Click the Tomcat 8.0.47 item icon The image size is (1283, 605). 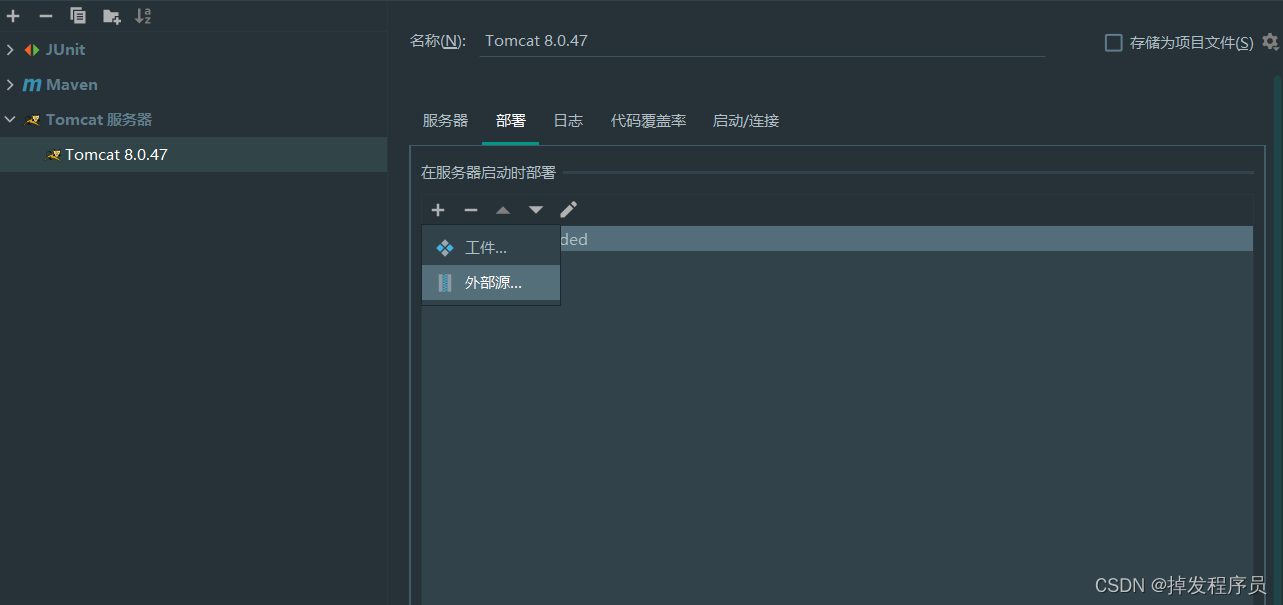click(54, 155)
